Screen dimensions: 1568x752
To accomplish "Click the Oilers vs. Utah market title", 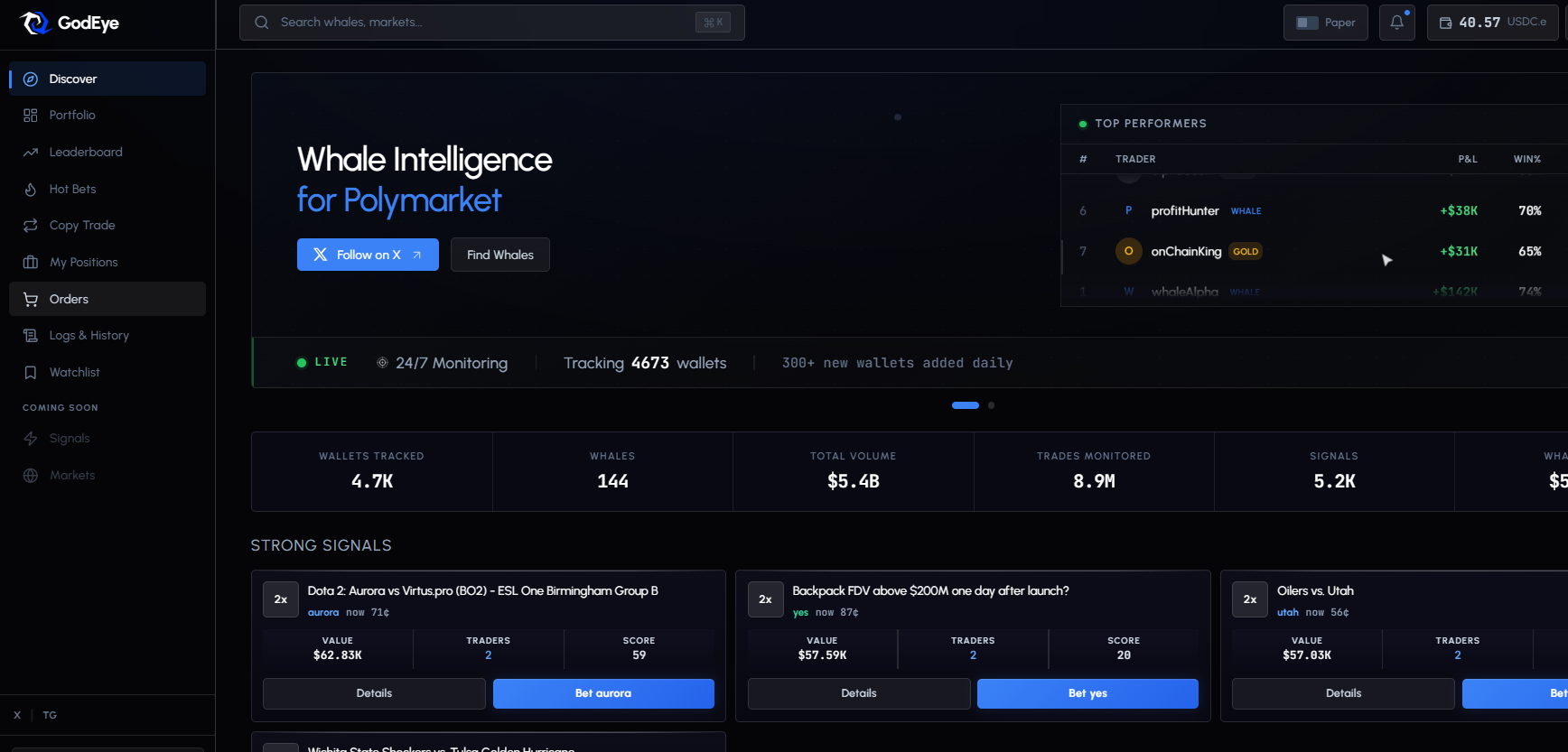I will (x=1315, y=590).
